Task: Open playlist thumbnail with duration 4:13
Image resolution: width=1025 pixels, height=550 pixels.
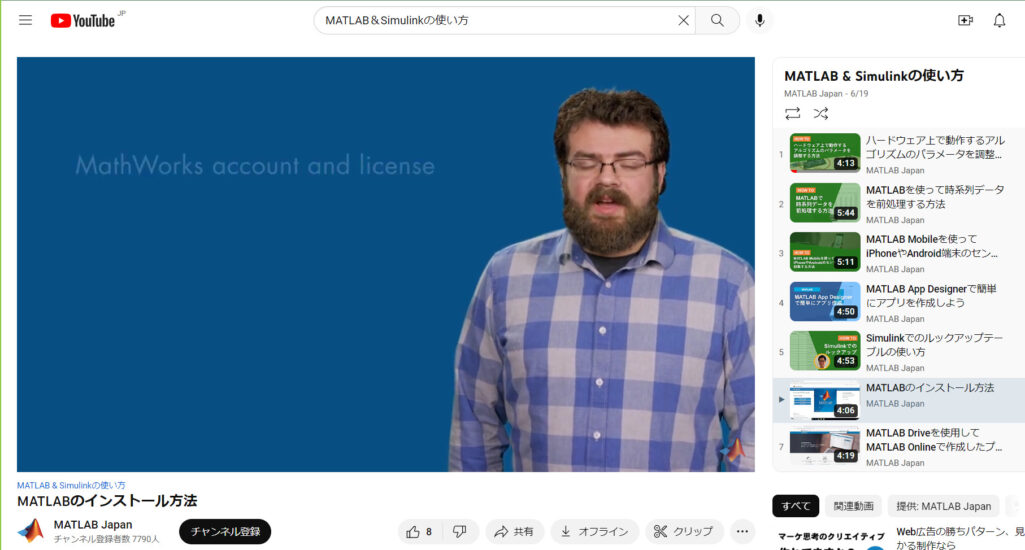Action: click(825, 153)
